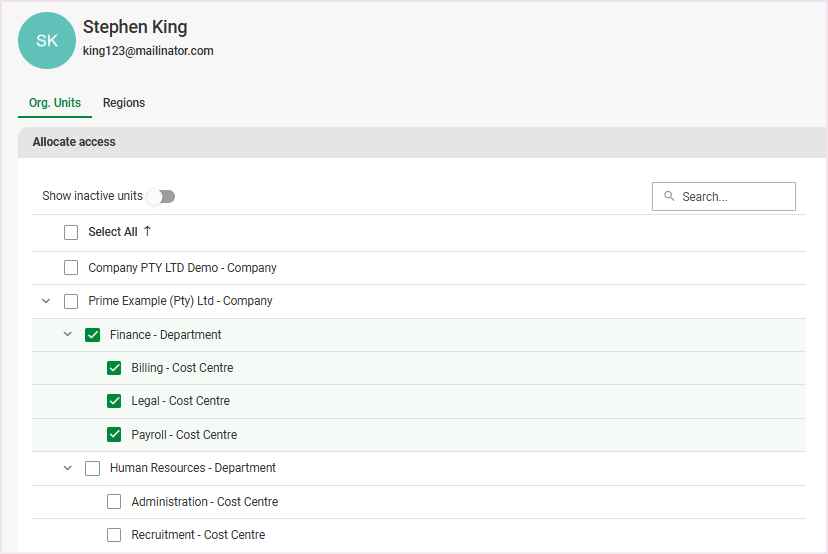Viewport: 828px width, 554px height.
Task: Focus the Search input field
Action: click(x=735, y=197)
